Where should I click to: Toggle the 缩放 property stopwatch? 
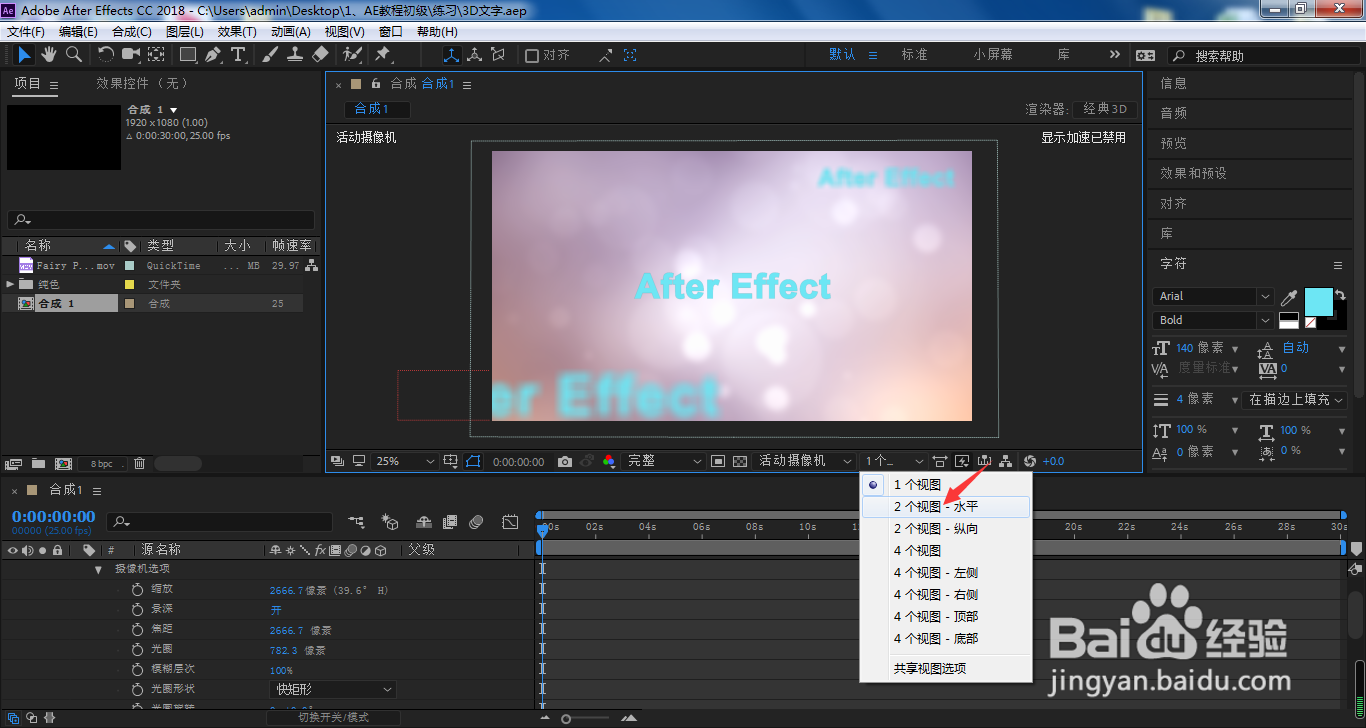pyautogui.click(x=138, y=590)
